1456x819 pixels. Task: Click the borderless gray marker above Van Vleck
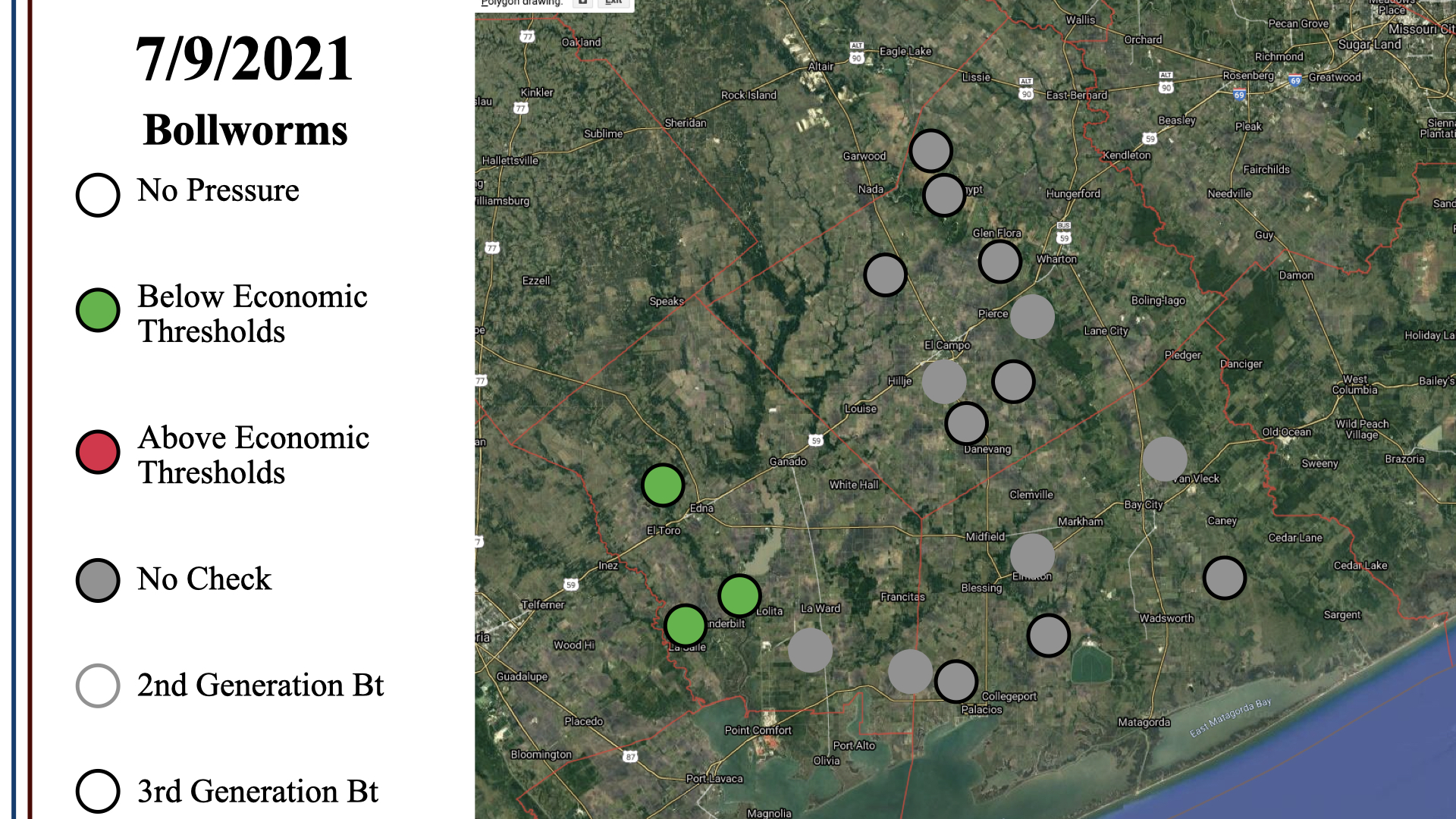point(1165,459)
